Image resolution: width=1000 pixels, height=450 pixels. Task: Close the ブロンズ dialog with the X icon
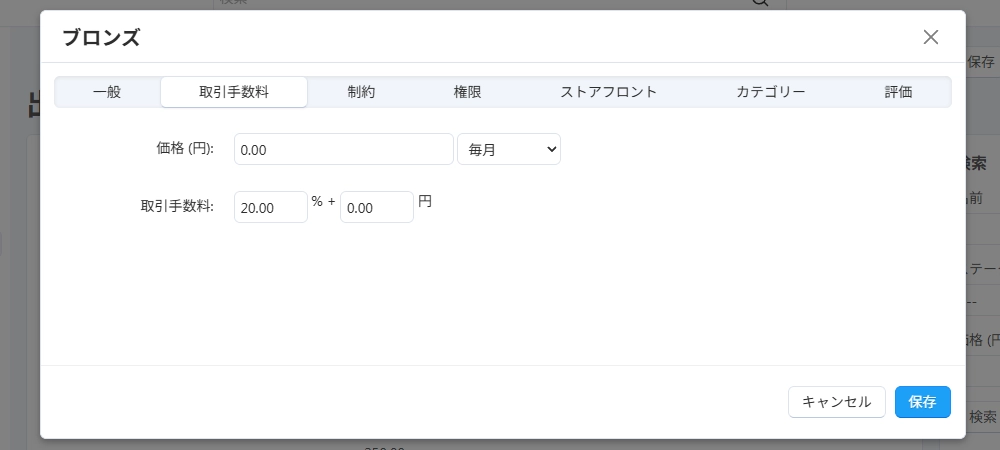click(930, 38)
